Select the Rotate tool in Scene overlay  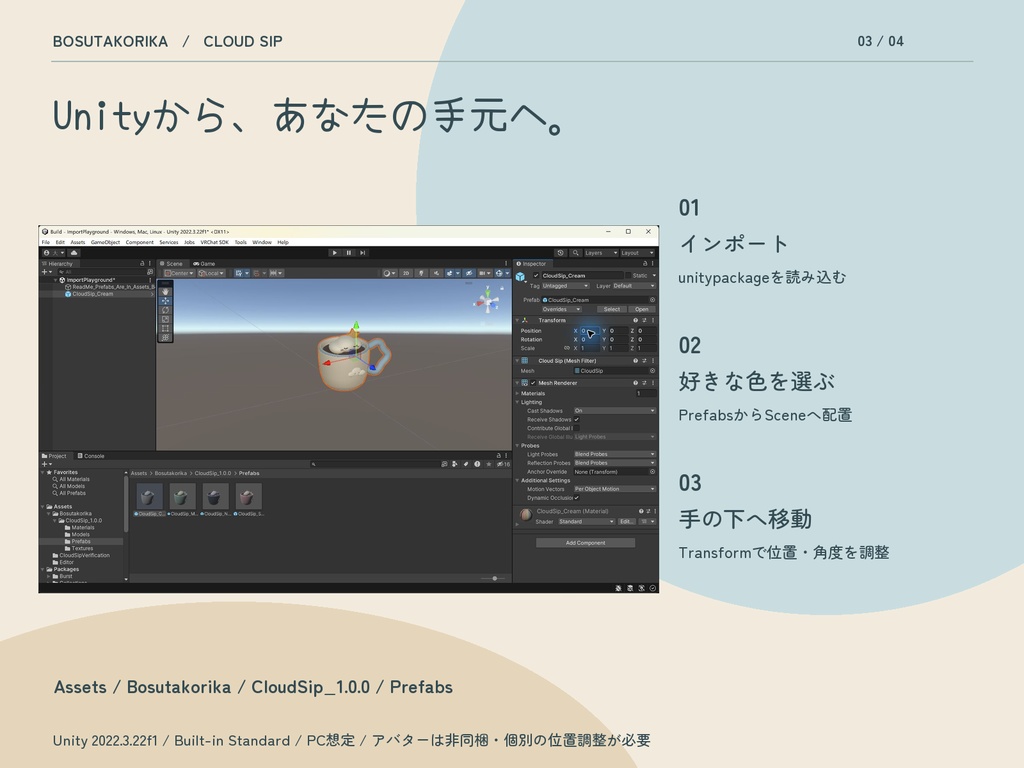[165, 310]
